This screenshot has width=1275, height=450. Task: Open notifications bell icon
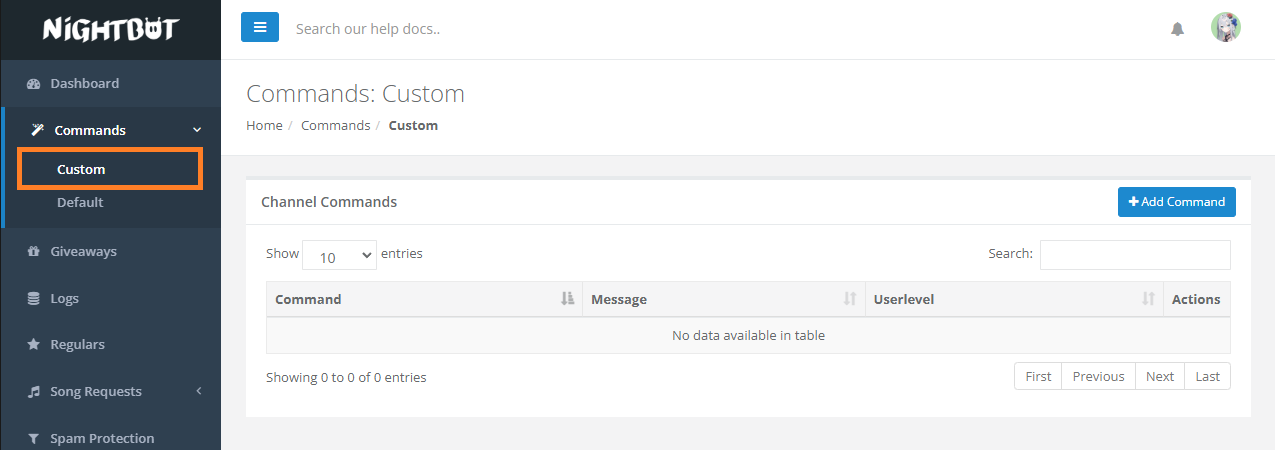1177,29
